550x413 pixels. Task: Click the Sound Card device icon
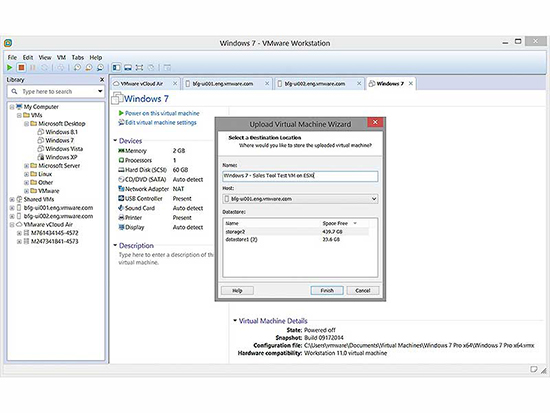pos(121,208)
